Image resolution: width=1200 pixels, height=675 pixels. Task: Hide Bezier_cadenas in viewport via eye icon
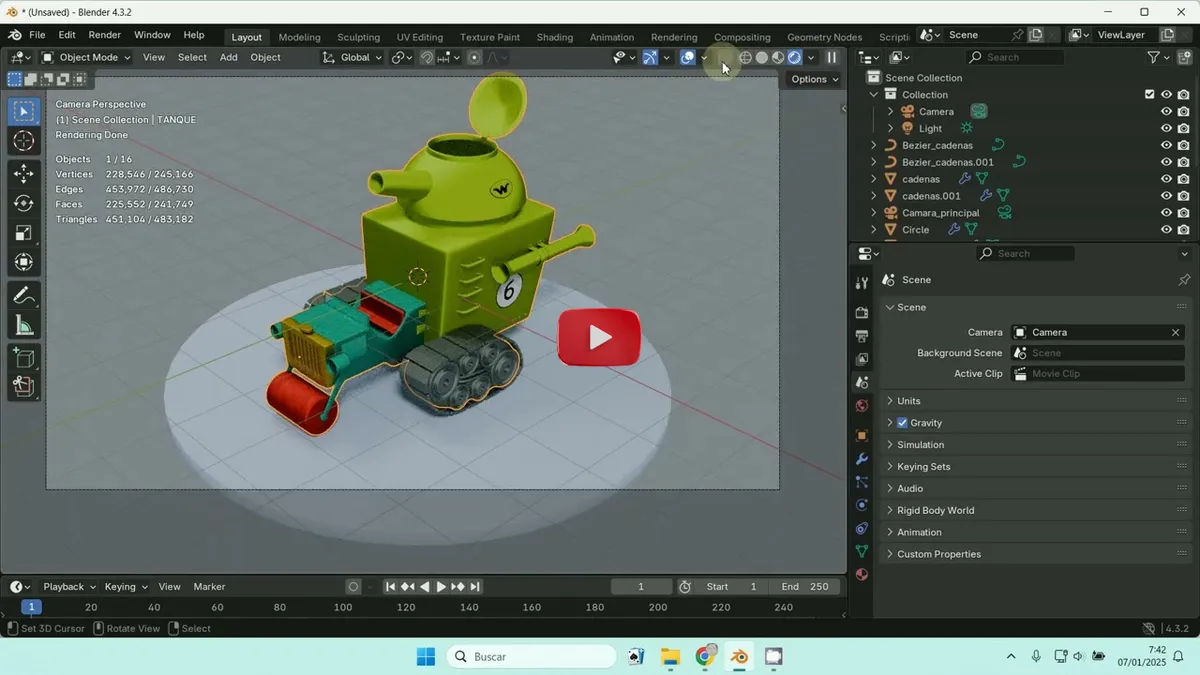(x=1166, y=146)
